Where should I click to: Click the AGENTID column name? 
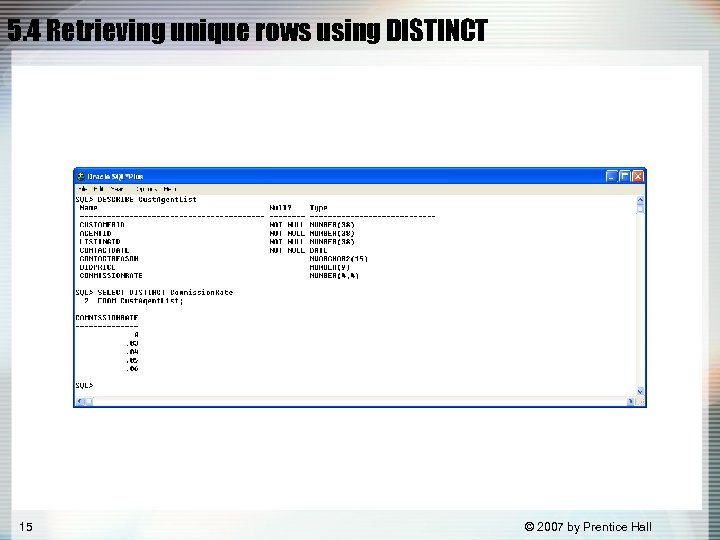click(96, 233)
